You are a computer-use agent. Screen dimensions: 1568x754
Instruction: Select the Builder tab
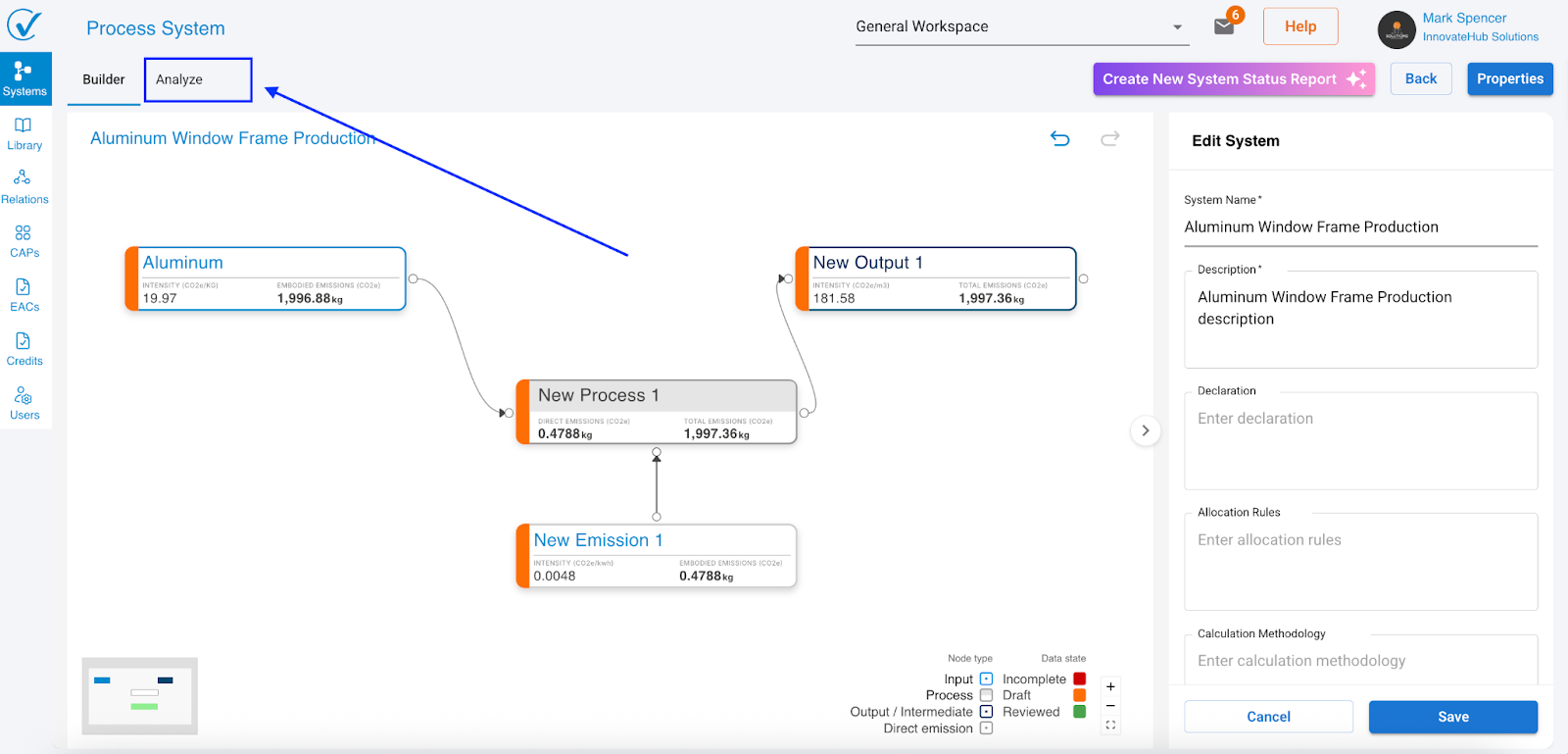104,79
